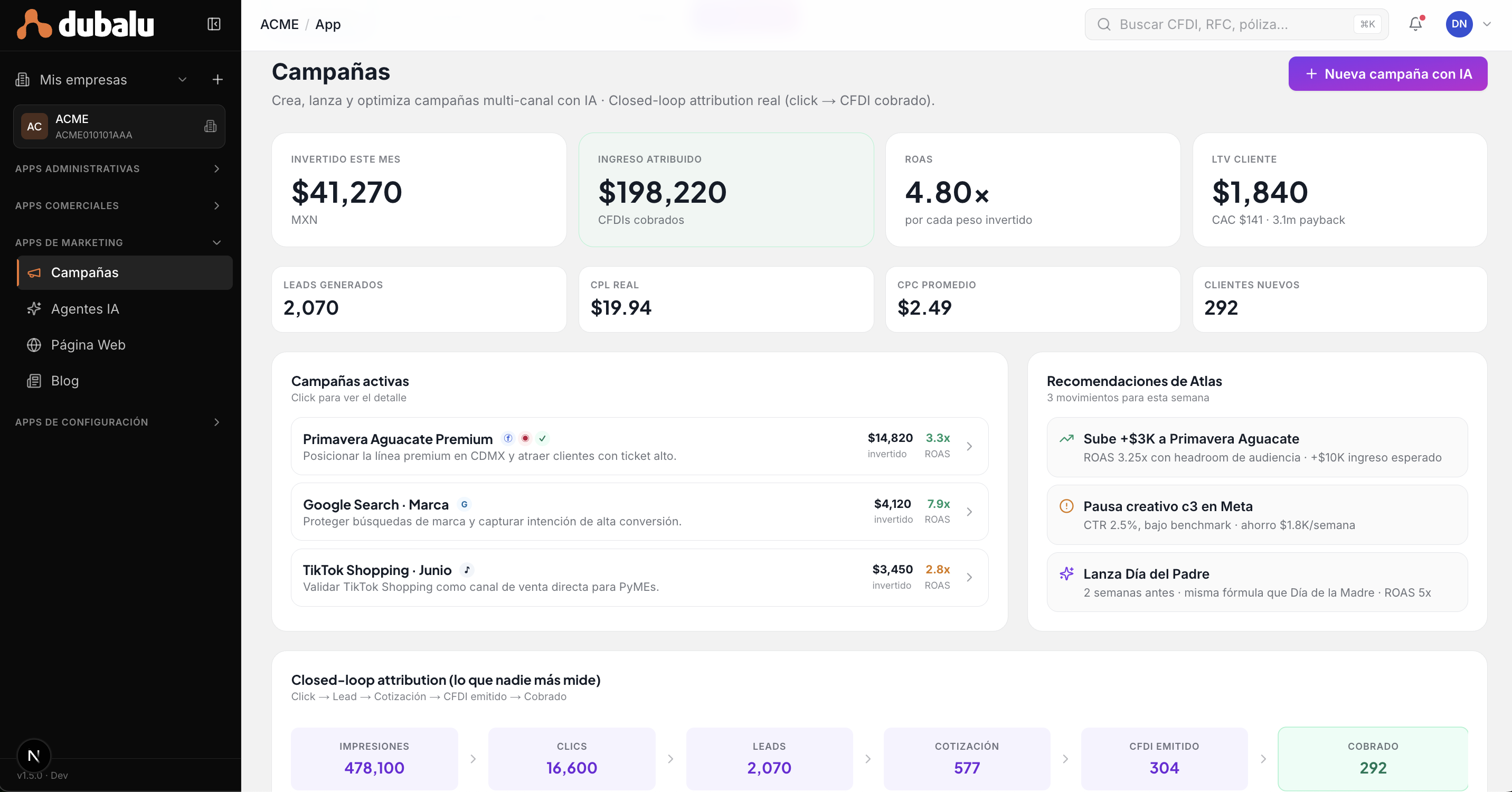Screen dimensions: 1512x792
Task: Click the sparkle icon beside Agentes IA
Action: coord(34,309)
